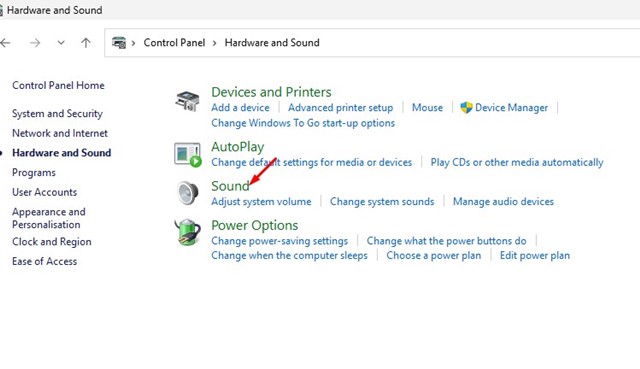Open Appearance and Personalisation
The width and height of the screenshot is (640, 369).
click(49, 218)
